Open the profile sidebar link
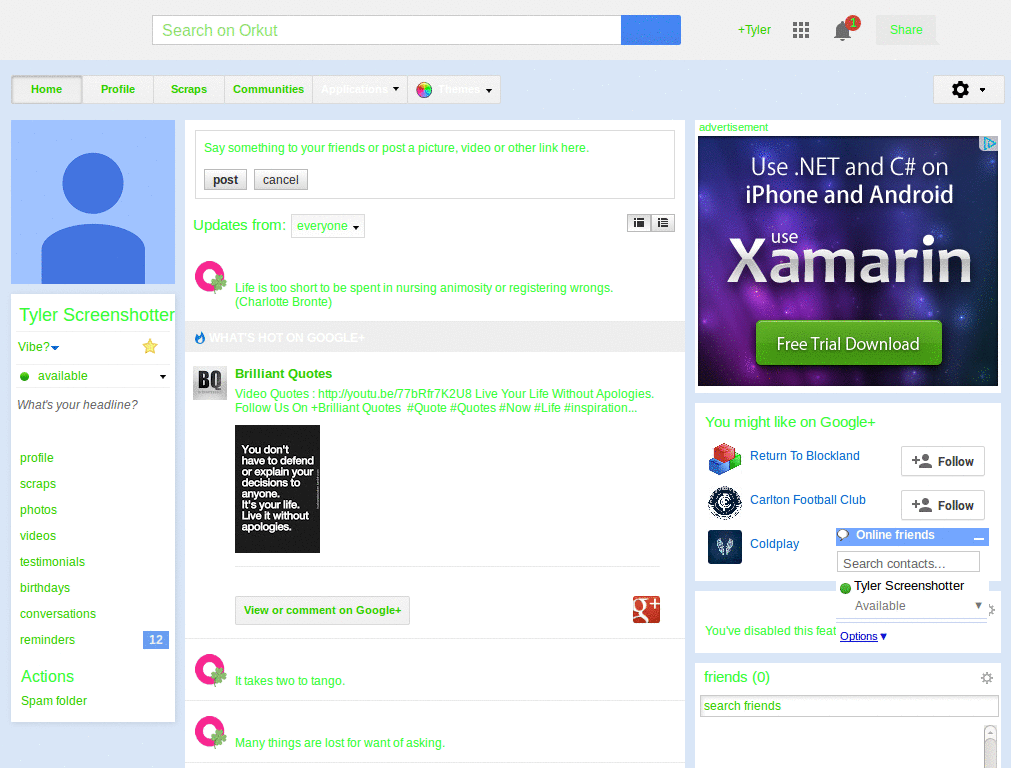This screenshot has height=768, width=1024. tap(37, 458)
